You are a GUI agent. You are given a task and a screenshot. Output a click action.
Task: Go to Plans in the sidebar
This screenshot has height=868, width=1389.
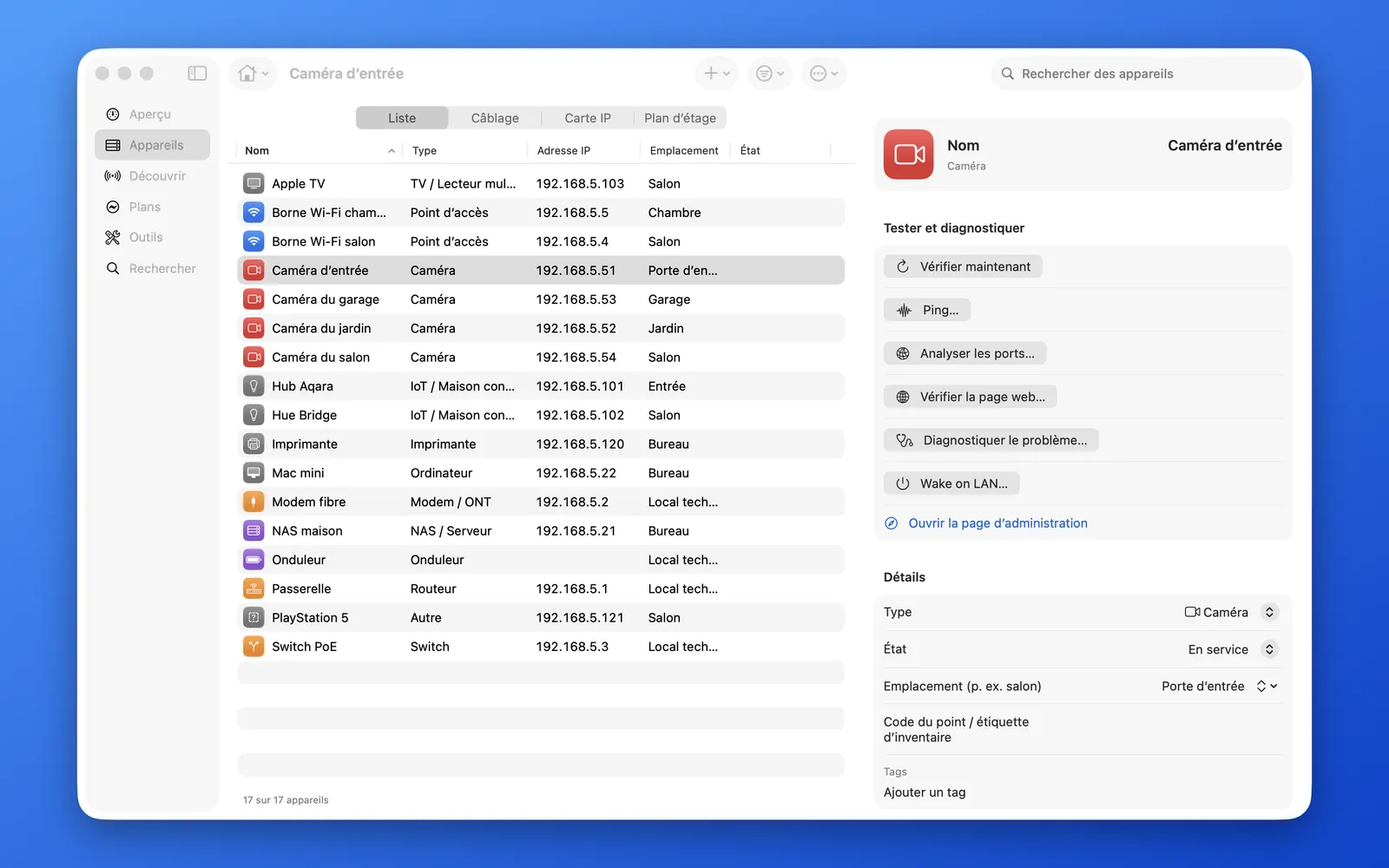tap(152, 207)
